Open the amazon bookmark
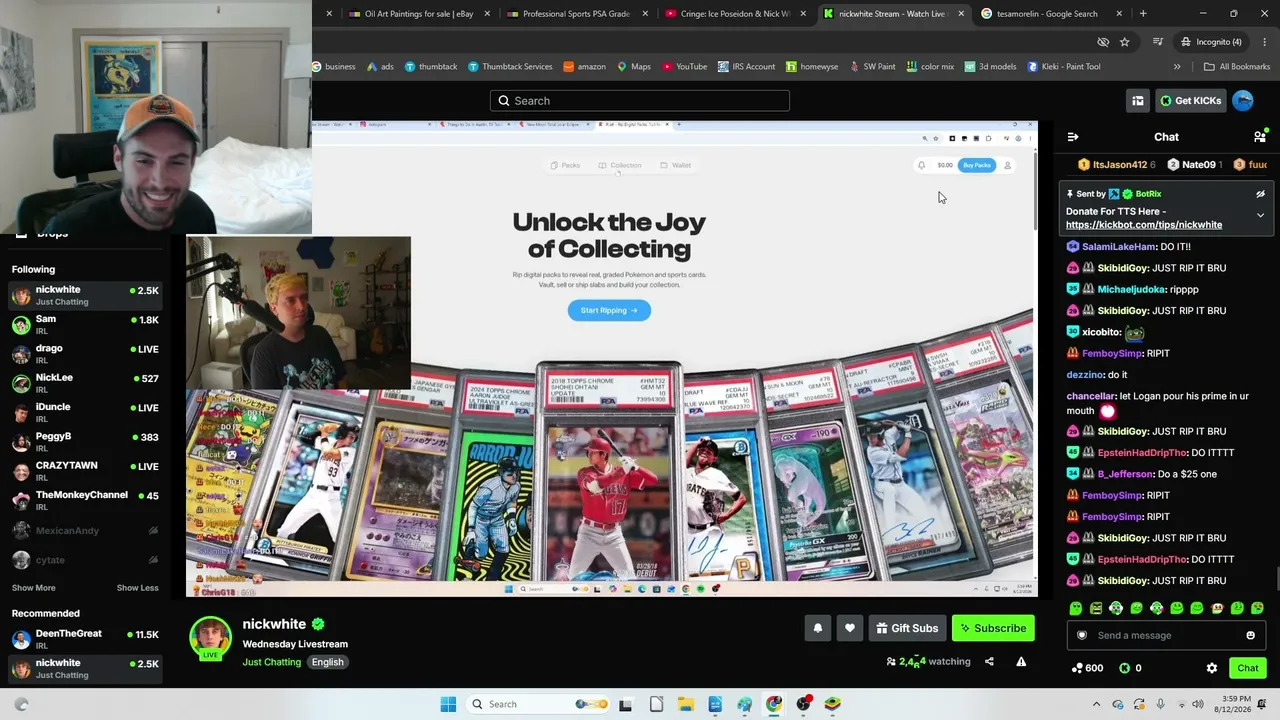 pos(585,67)
